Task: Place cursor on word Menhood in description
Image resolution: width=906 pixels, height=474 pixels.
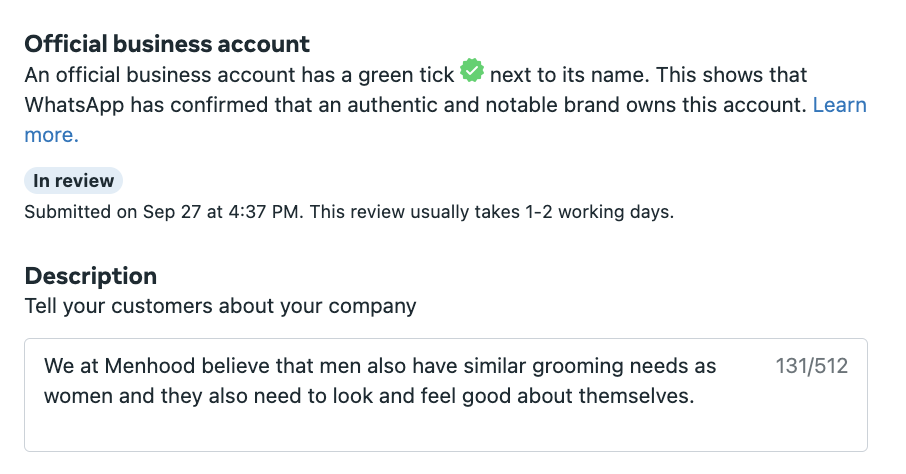Action: click(150, 366)
